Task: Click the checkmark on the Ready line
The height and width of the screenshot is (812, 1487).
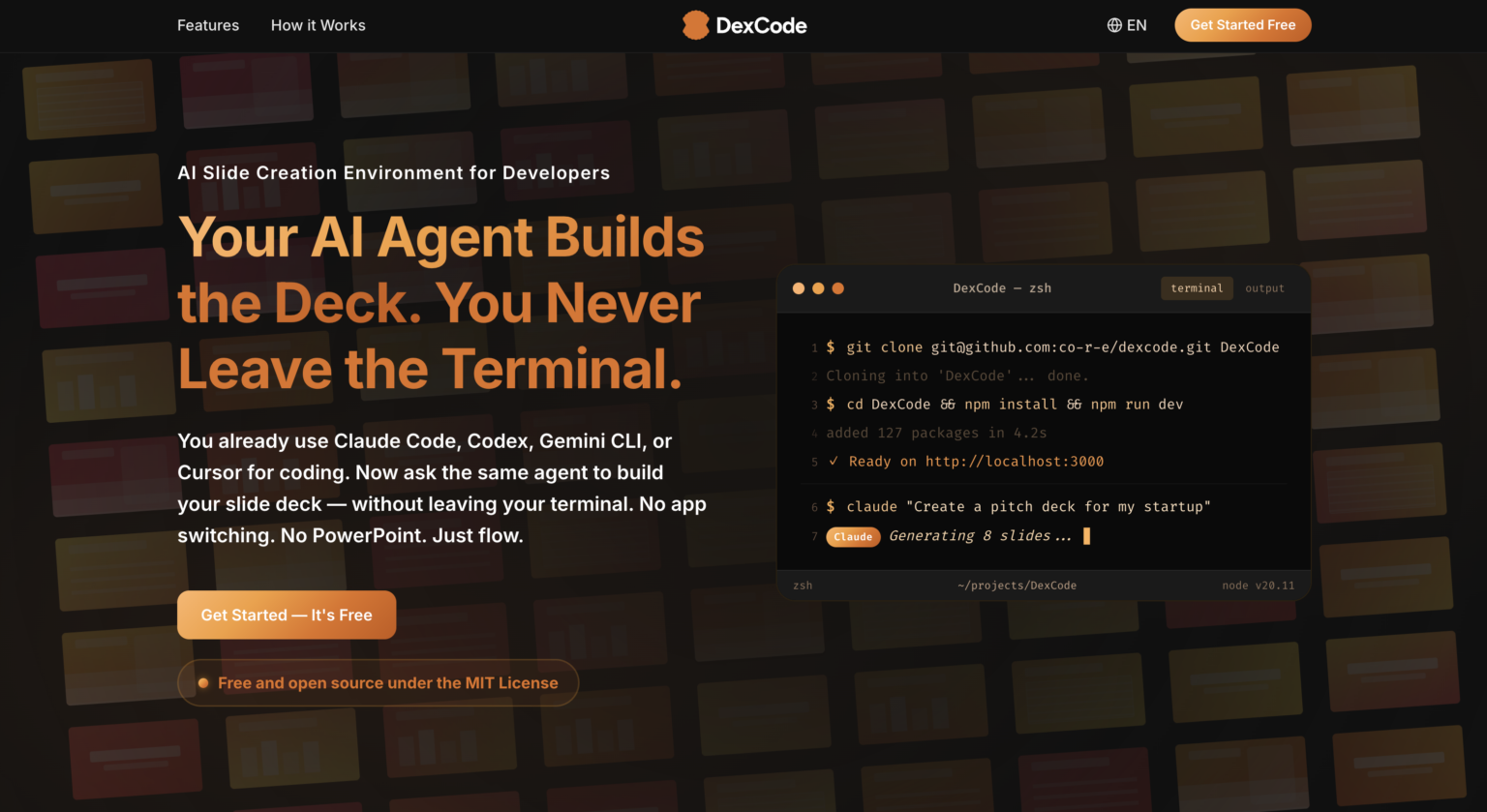Action: click(x=834, y=462)
